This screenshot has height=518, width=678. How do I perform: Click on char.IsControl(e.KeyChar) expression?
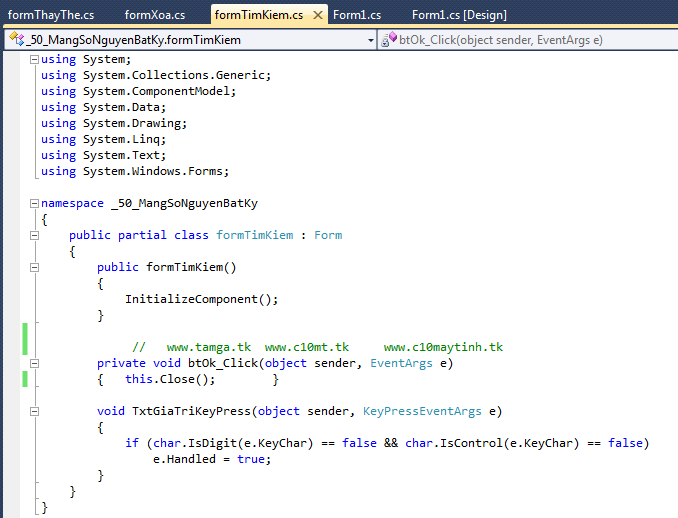(x=492, y=443)
